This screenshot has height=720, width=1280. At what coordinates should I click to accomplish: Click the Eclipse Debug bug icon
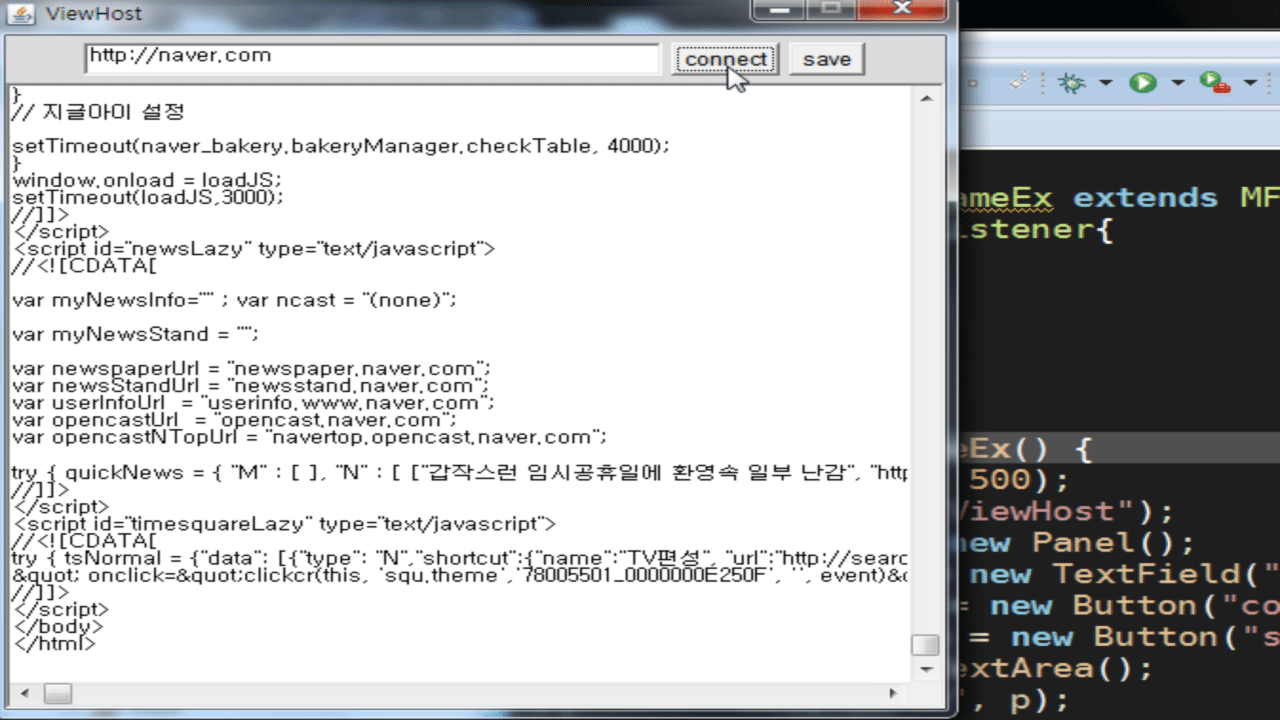[1072, 83]
